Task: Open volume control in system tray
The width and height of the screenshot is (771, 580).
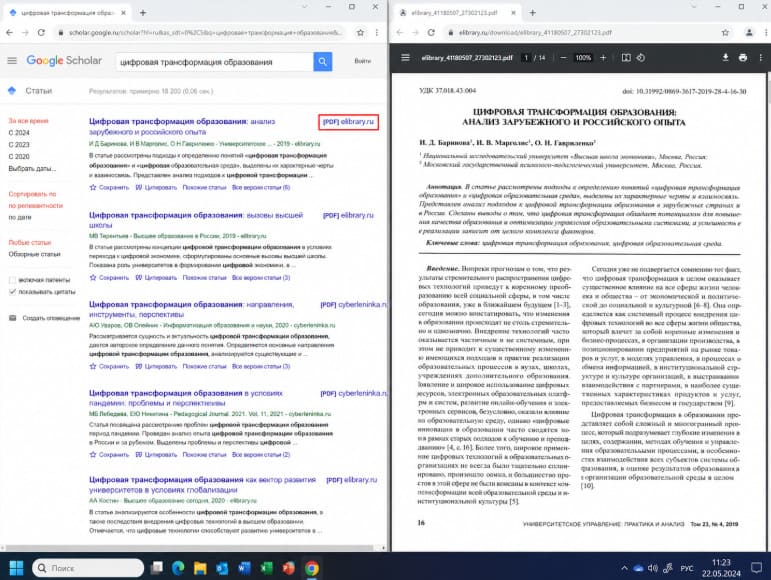Action: pyautogui.click(x=652, y=568)
